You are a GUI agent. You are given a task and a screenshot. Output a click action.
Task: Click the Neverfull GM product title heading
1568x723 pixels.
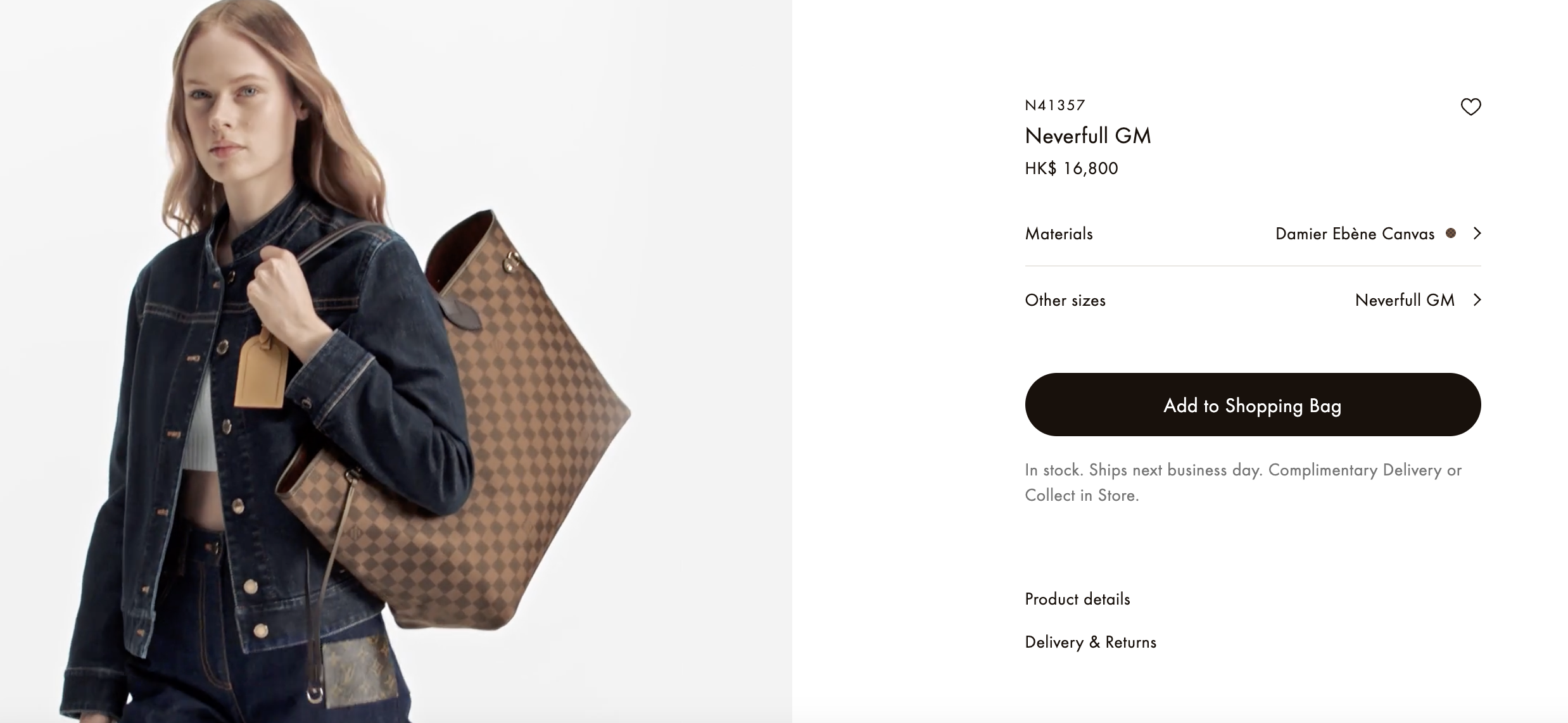(1088, 135)
